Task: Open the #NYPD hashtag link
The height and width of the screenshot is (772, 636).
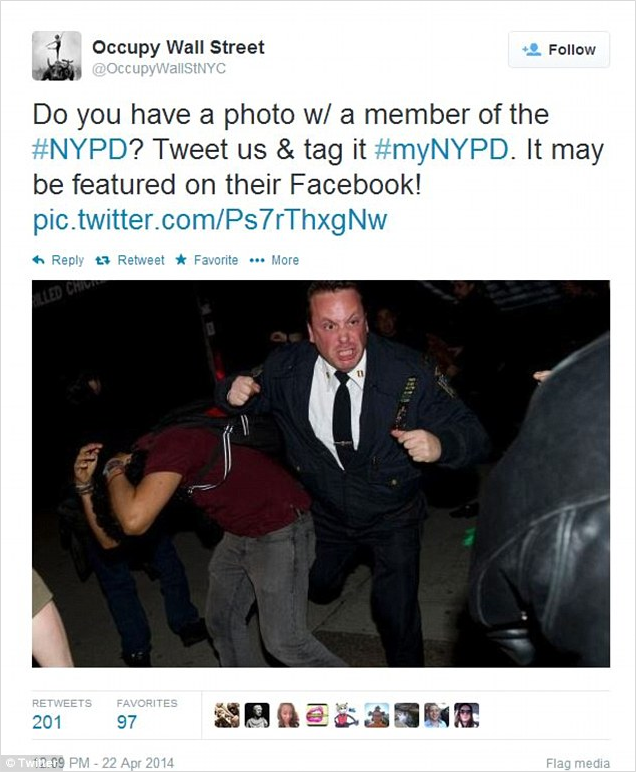Action: (80, 151)
